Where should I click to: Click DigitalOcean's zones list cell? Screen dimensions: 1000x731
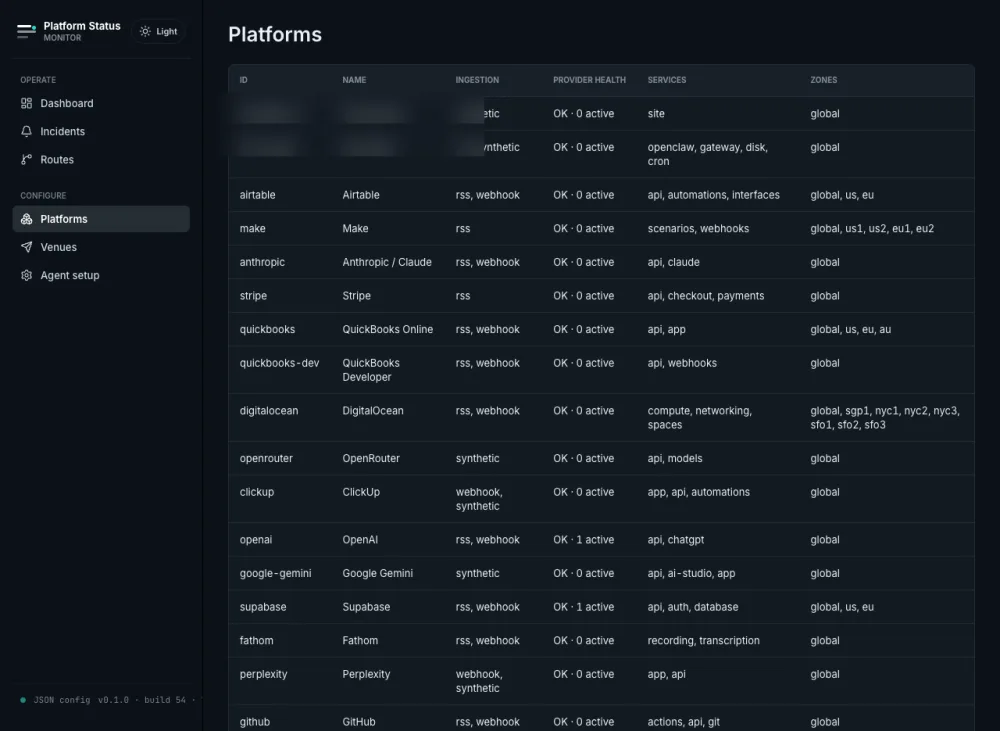pyautogui.click(x=885, y=418)
